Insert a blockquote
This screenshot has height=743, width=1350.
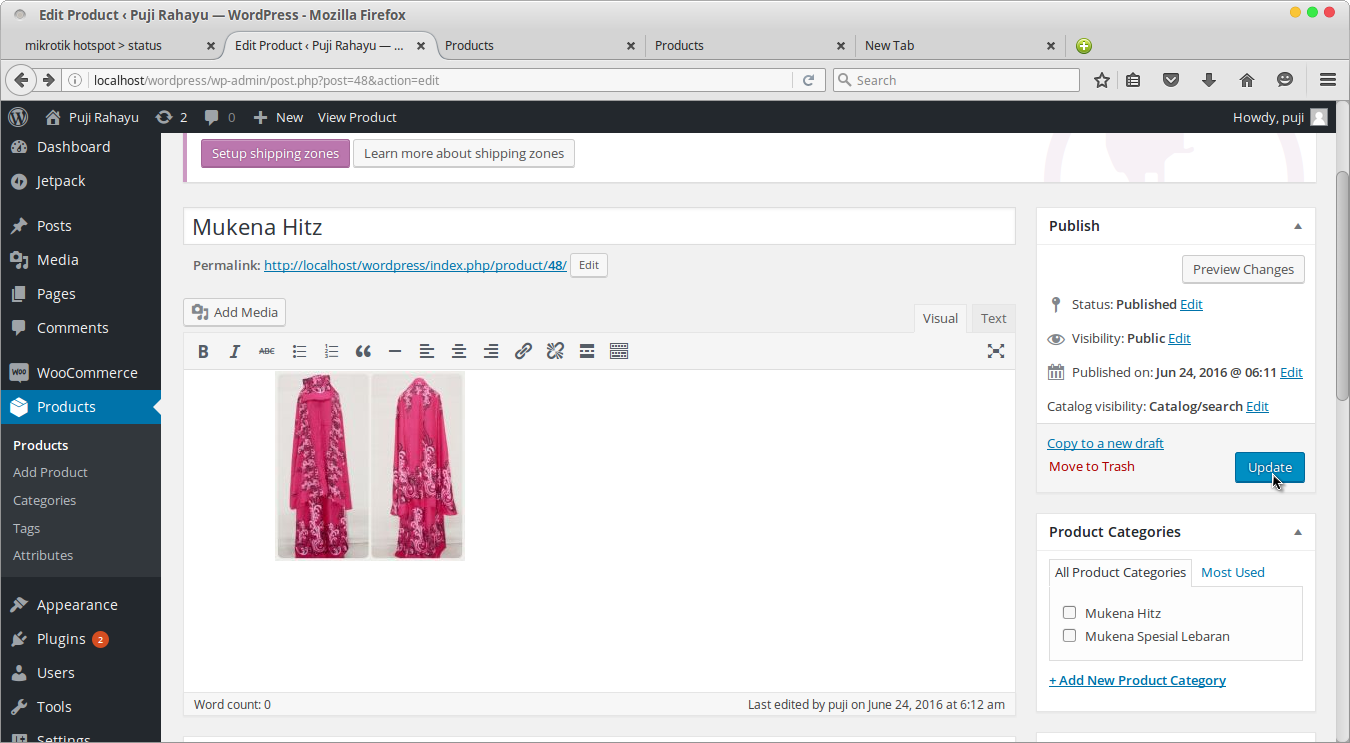click(x=363, y=351)
